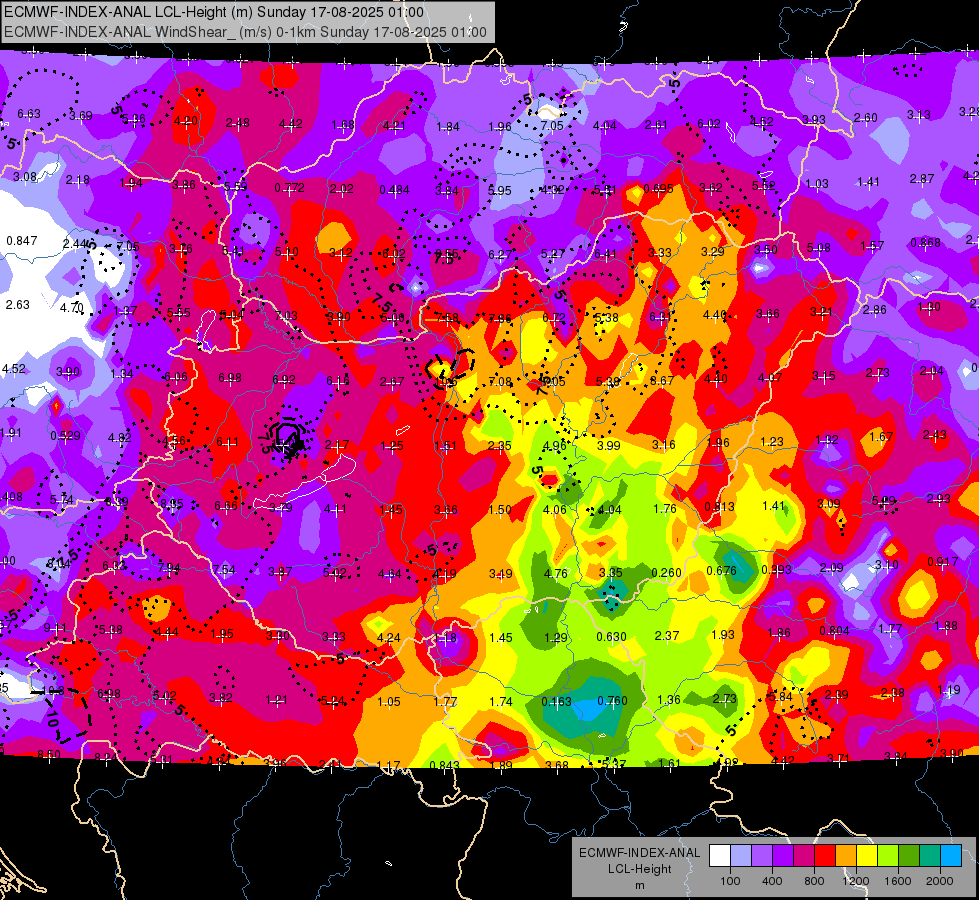The width and height of the screenshot is (979, 900).
Task: Click the teal swatch left of 2000
Action: (930, 856)
